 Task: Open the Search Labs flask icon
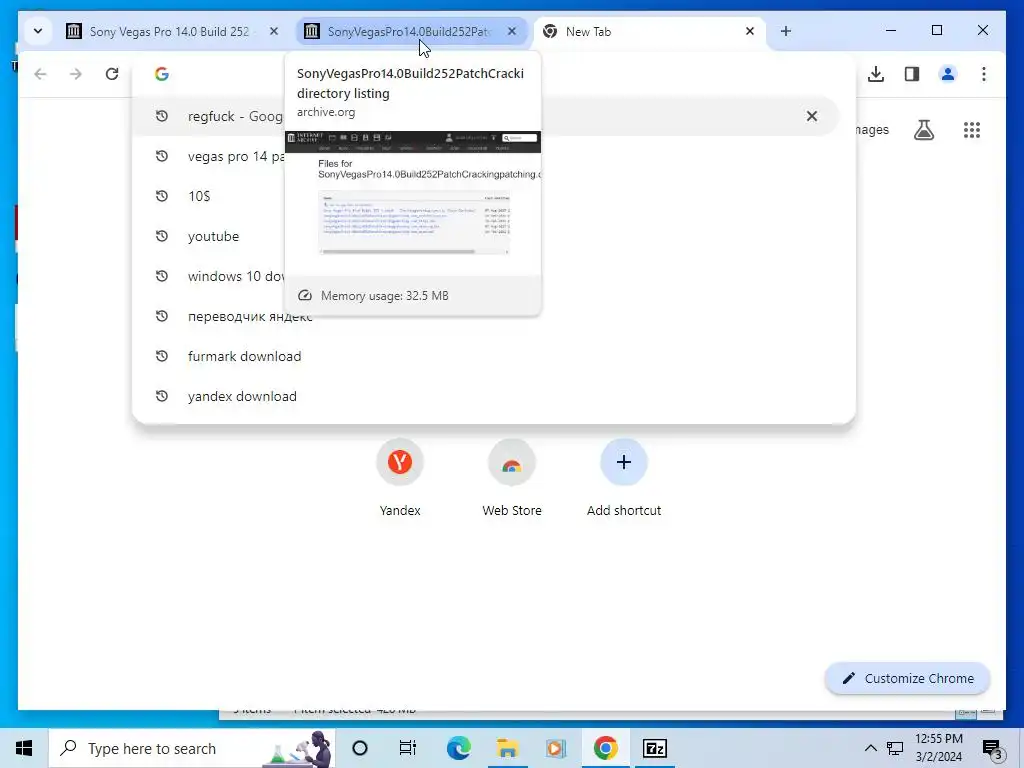click(x=923, y=130)
